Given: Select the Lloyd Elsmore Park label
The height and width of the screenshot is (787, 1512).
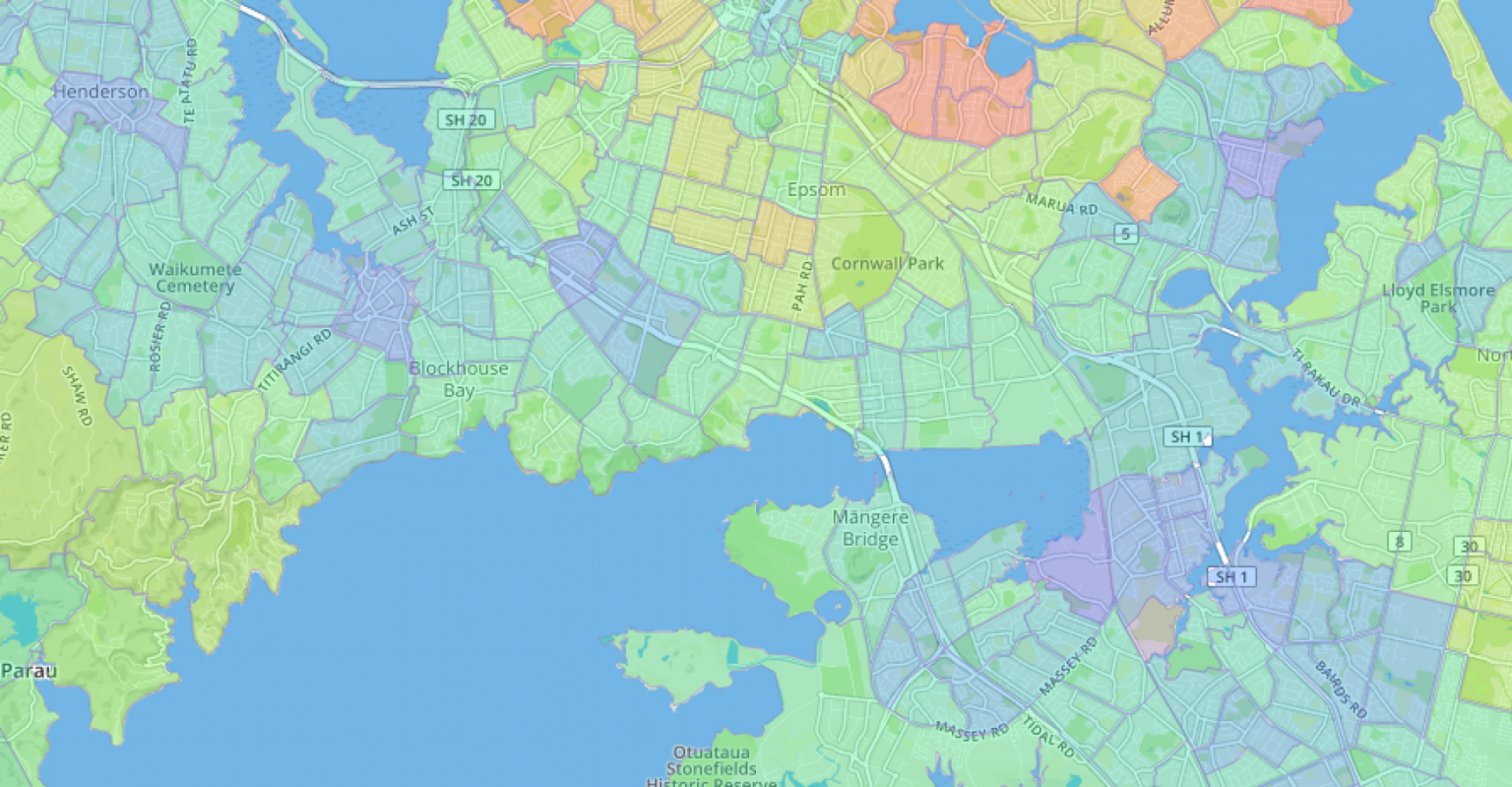Looking at the screenshot, I should coord(1437,298).
